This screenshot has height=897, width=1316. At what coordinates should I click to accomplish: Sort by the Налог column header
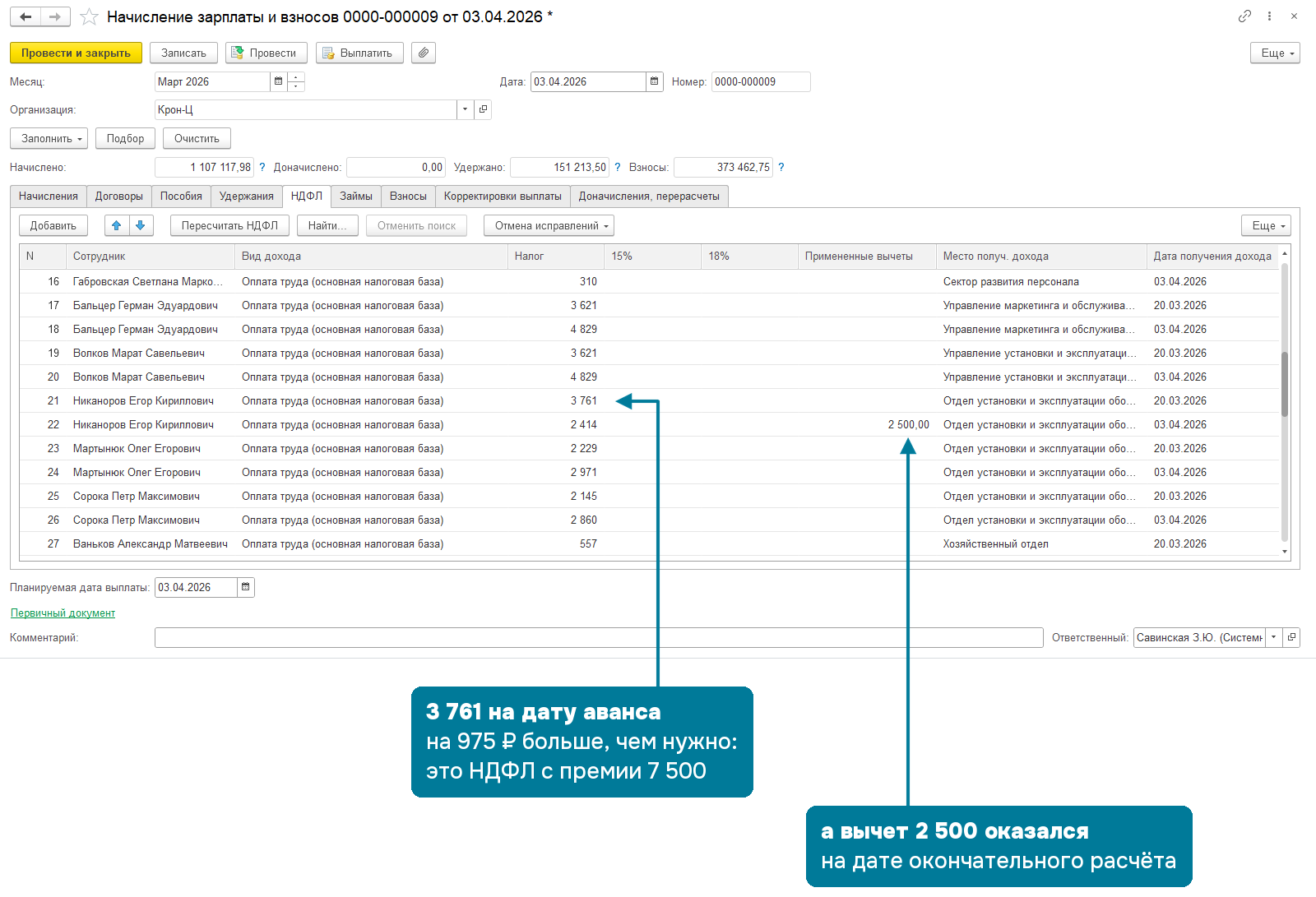pos(555,256)
